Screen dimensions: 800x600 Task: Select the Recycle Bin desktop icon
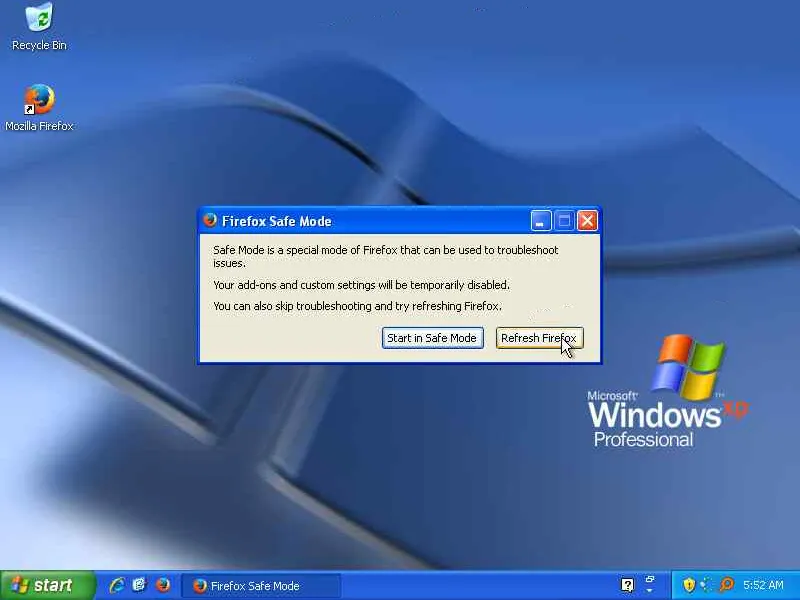[39, 27]
